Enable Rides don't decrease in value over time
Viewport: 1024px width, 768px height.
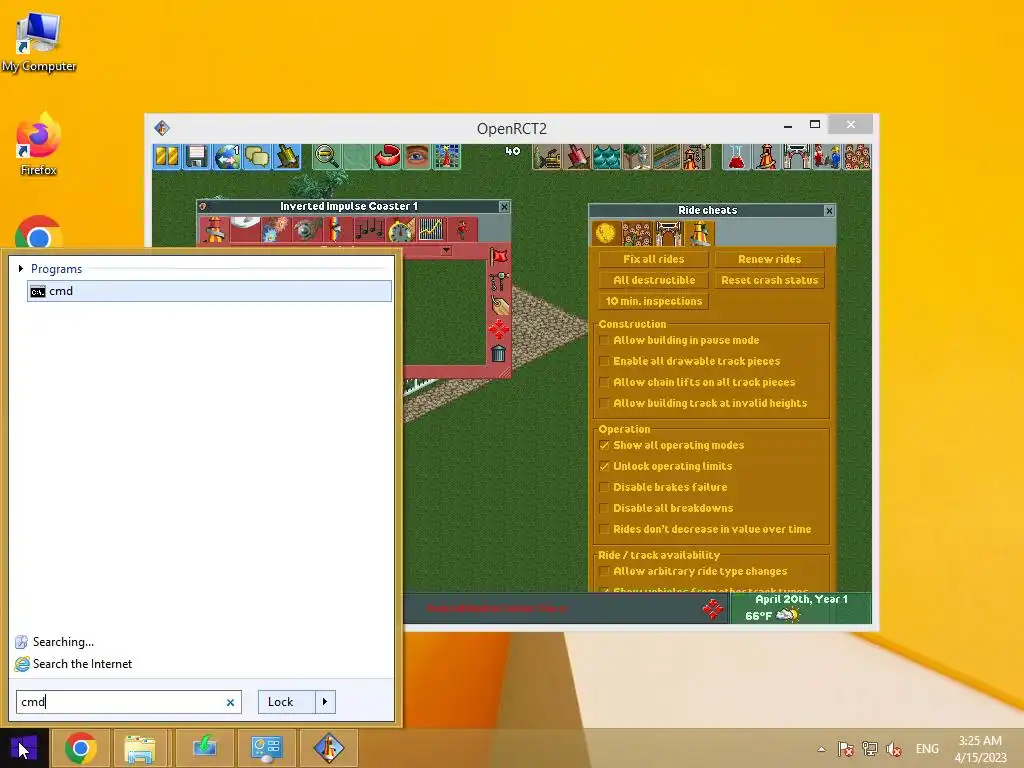tap(604, 529)
